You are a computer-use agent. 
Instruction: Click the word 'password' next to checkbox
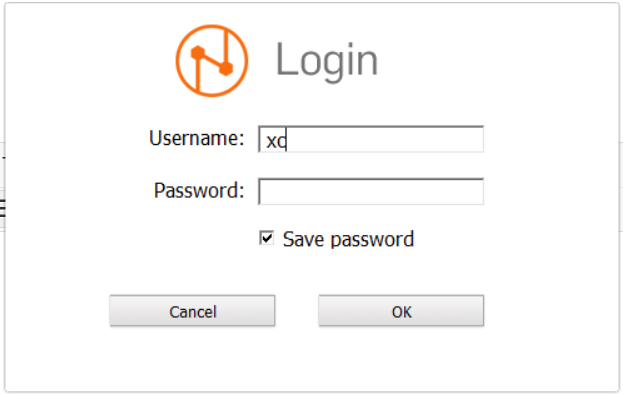pyautogui.click(x=372, y=240)
